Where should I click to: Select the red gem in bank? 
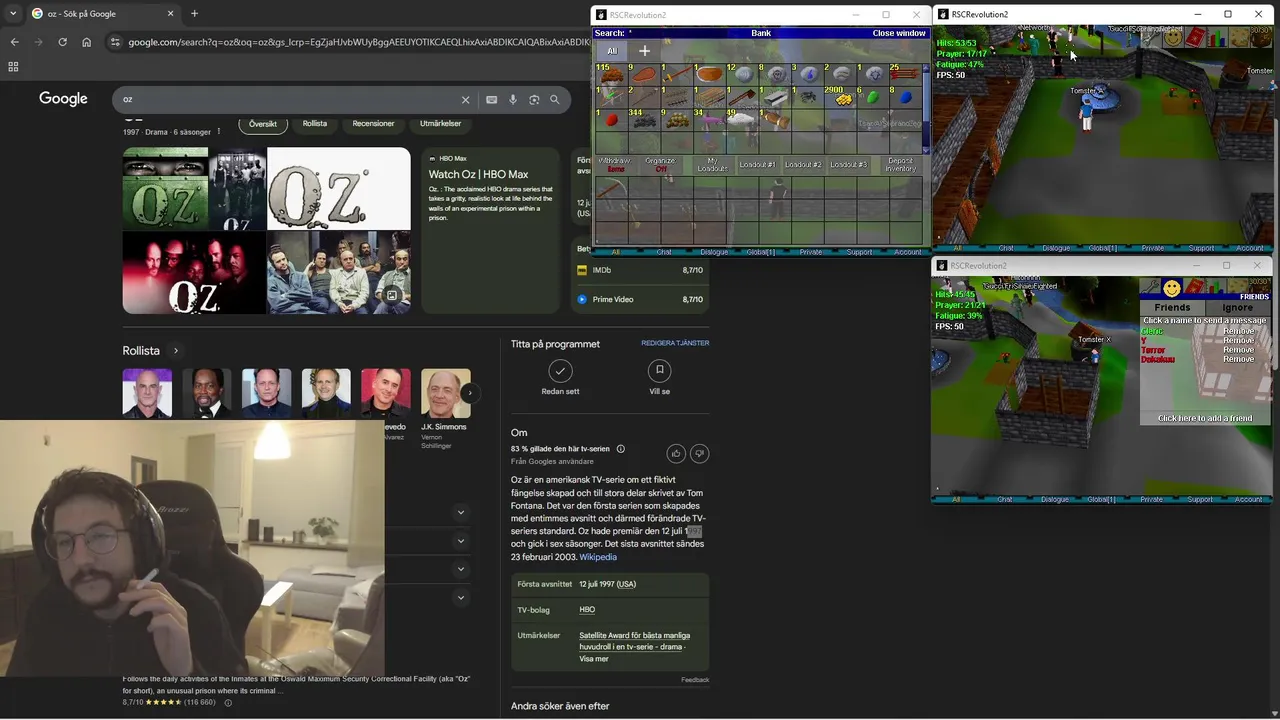pos(610,119)
